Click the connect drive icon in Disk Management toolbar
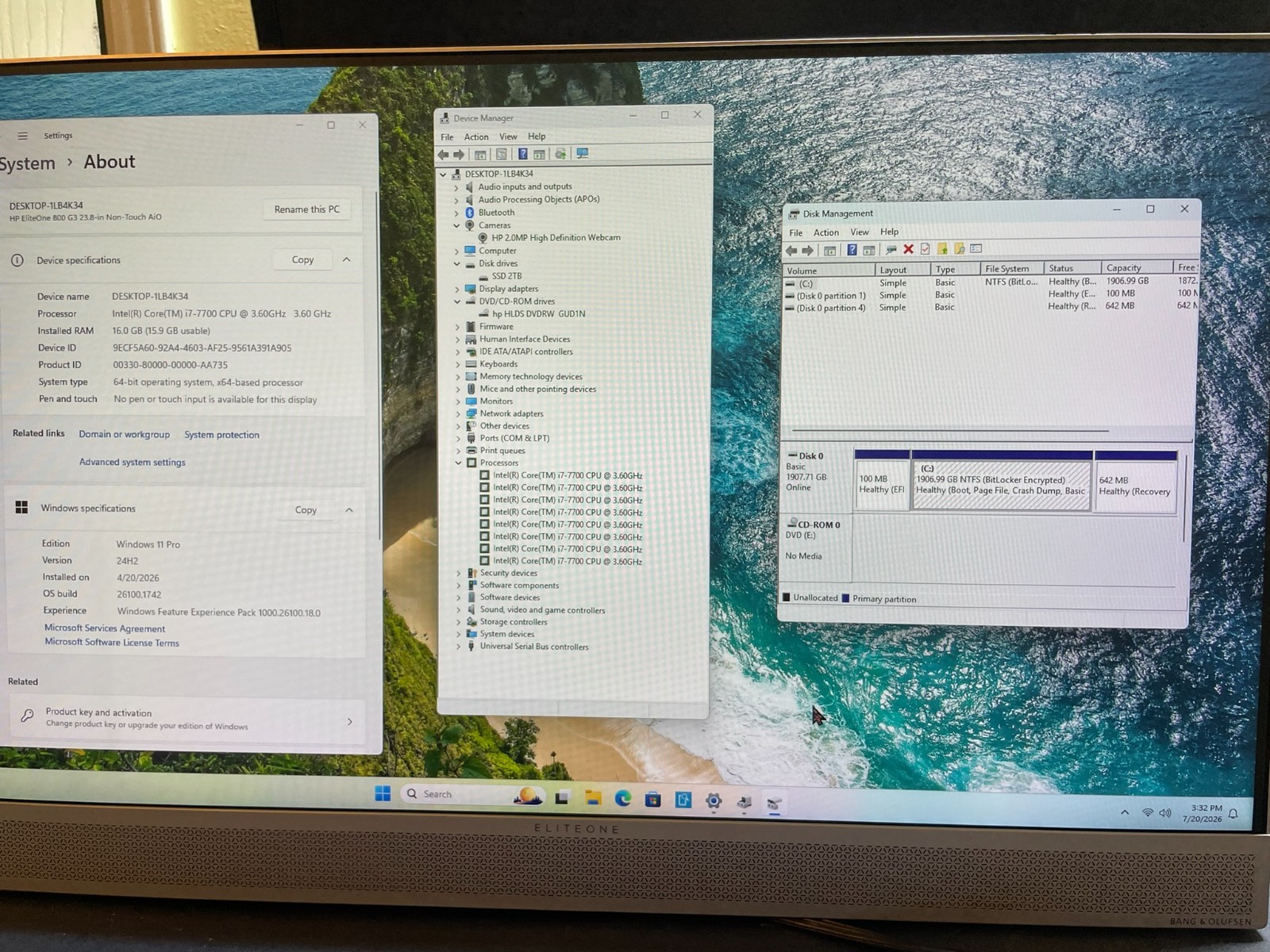 [891, 250]
